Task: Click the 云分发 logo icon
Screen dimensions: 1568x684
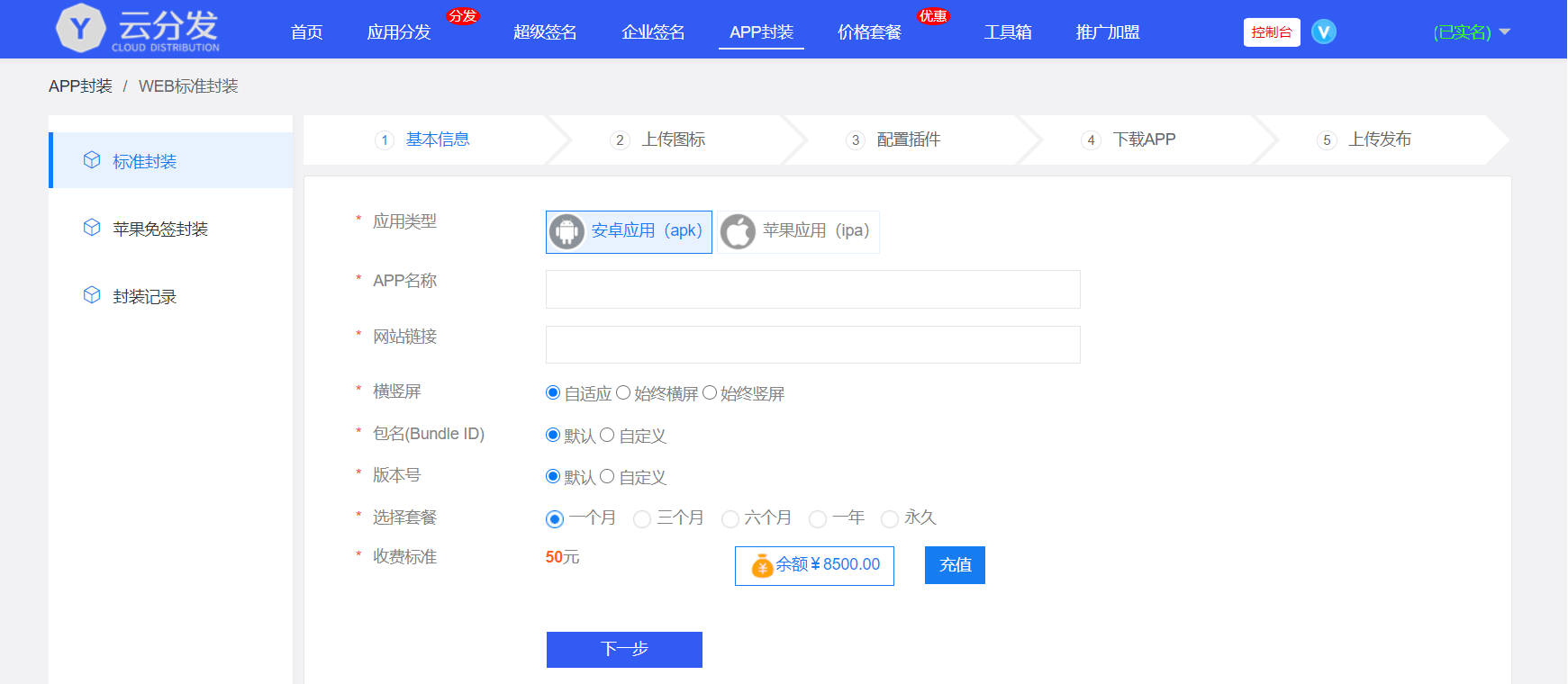Action: [81, 29]
